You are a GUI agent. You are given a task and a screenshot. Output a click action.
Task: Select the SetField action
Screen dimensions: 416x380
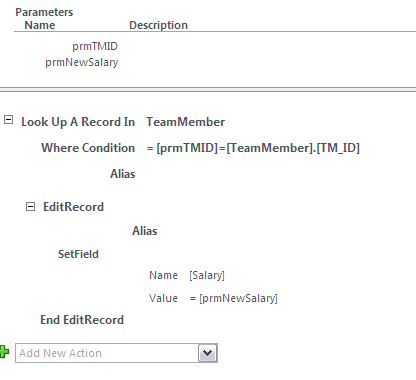[x=78, y=254]
